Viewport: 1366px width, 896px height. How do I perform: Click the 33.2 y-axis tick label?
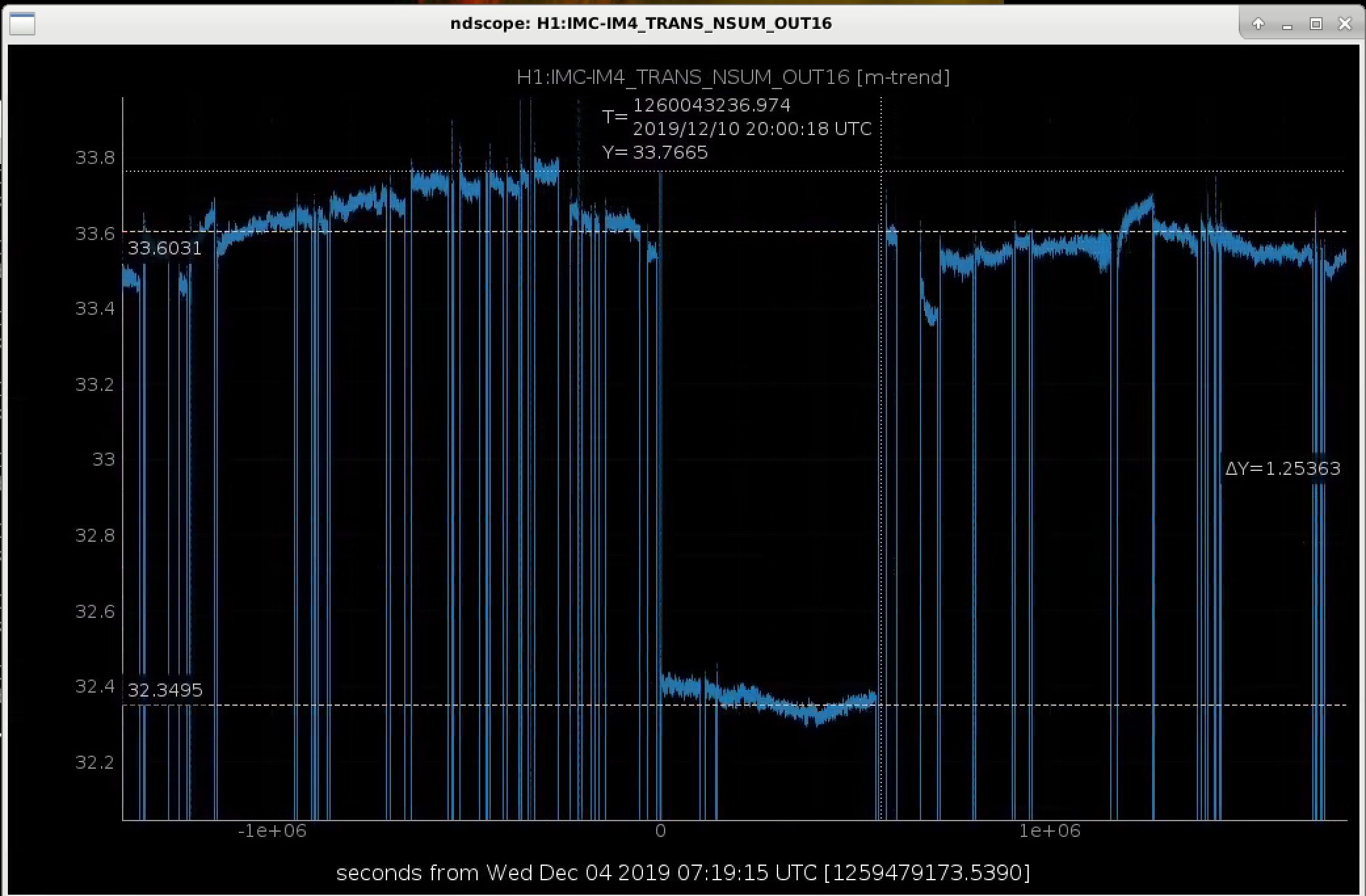point(95,384)
